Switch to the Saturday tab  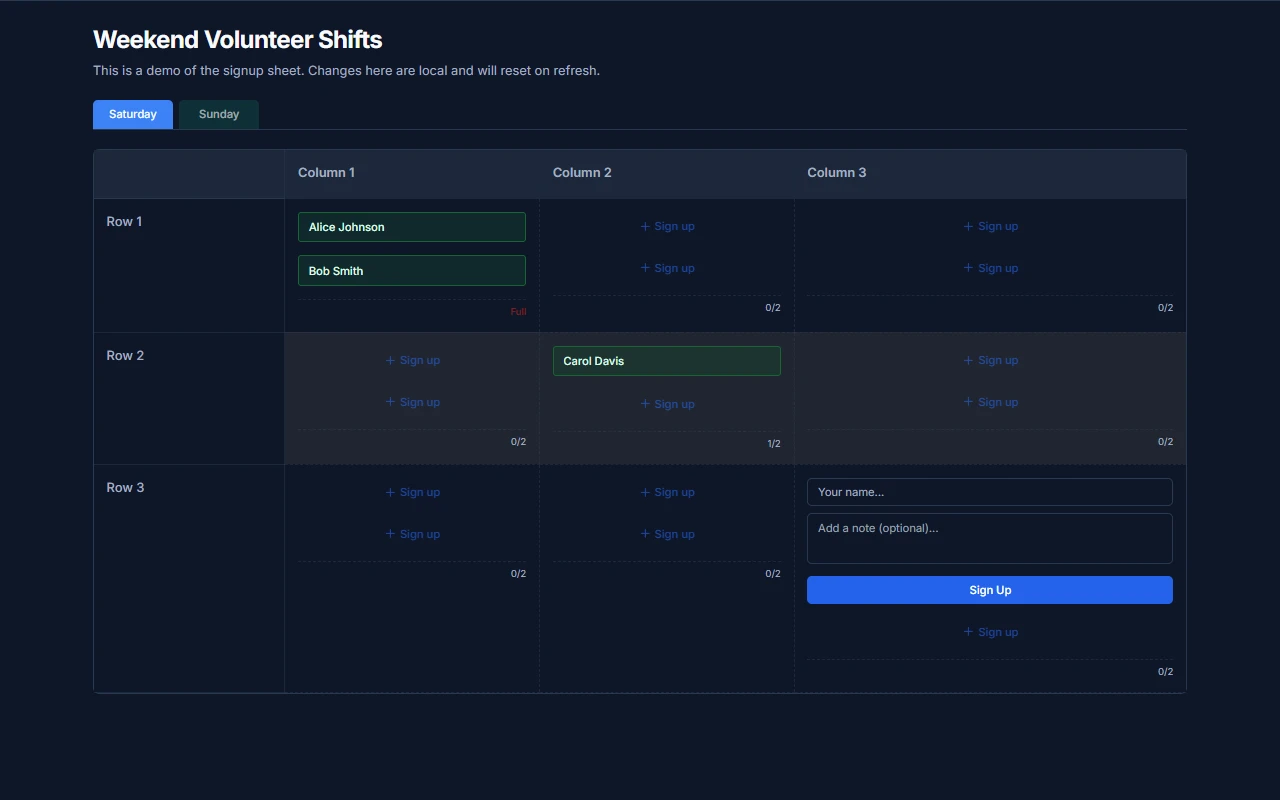[133, 114]
